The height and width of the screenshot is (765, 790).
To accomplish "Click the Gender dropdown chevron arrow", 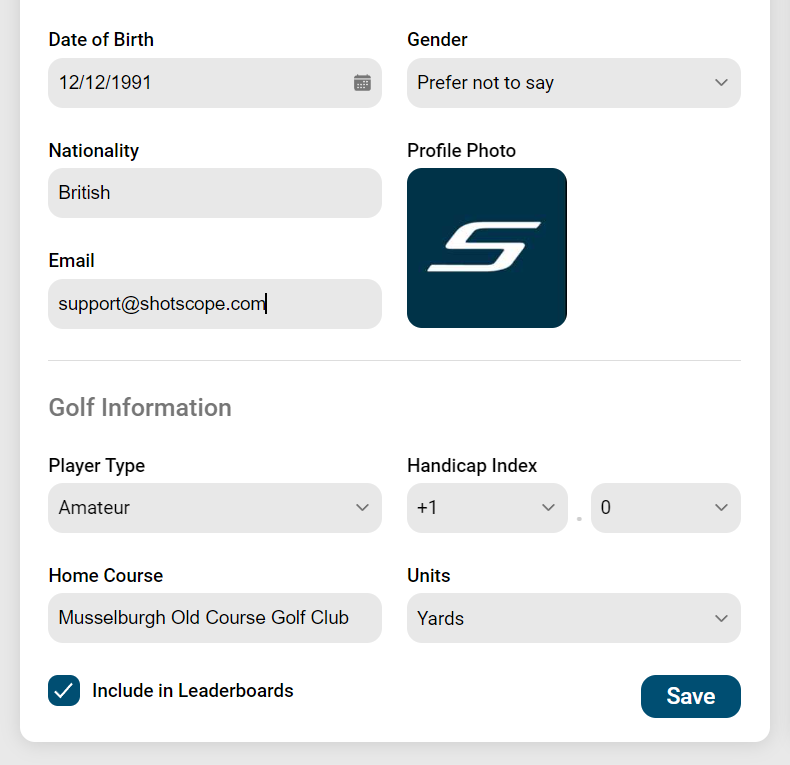I will point(721,83).
